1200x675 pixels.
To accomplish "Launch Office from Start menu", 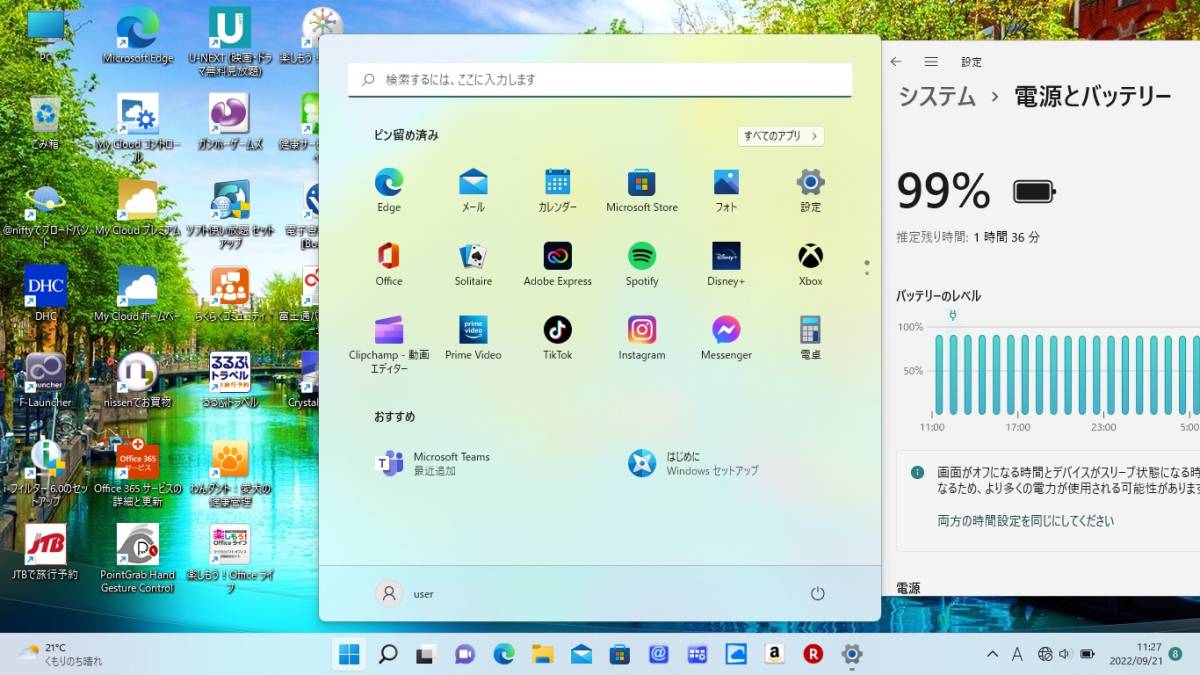I will click(x=389, y=264).
